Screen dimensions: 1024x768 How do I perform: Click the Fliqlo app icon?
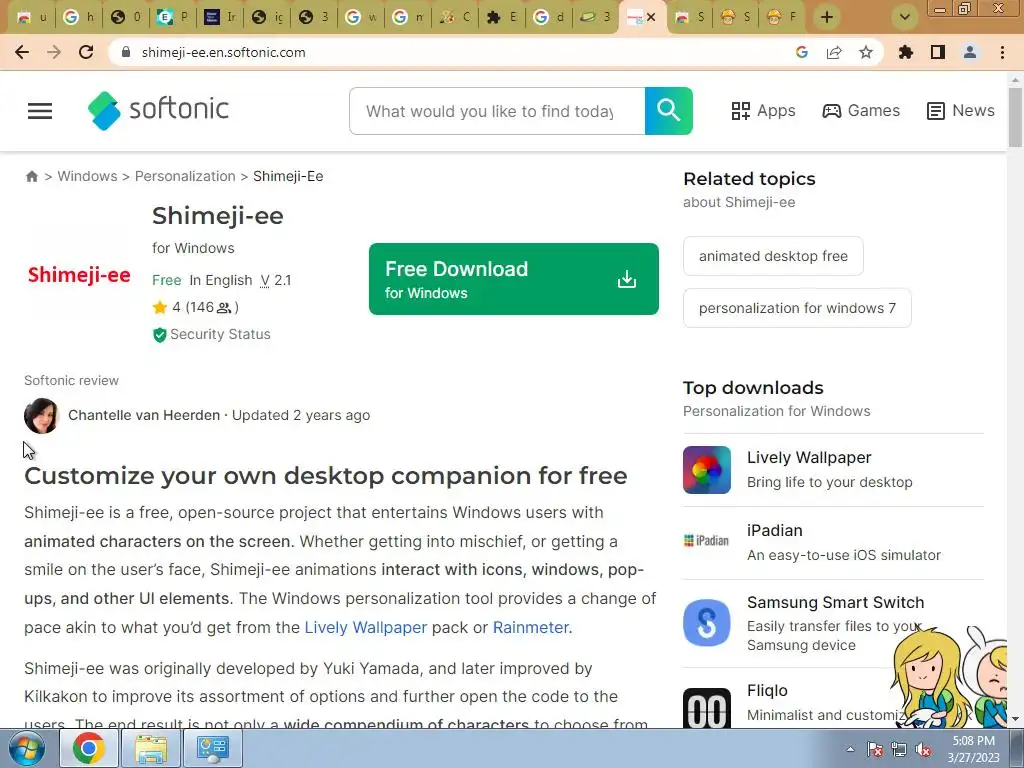pyautogui.click(x=707, y=708)
